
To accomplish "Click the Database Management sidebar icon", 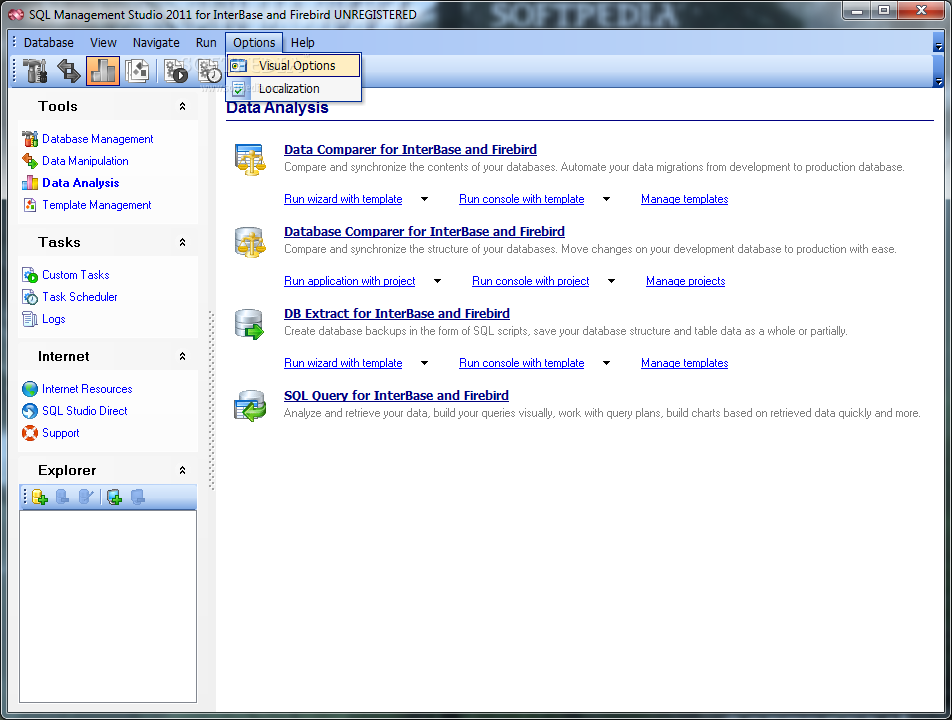I will (30, 139).
